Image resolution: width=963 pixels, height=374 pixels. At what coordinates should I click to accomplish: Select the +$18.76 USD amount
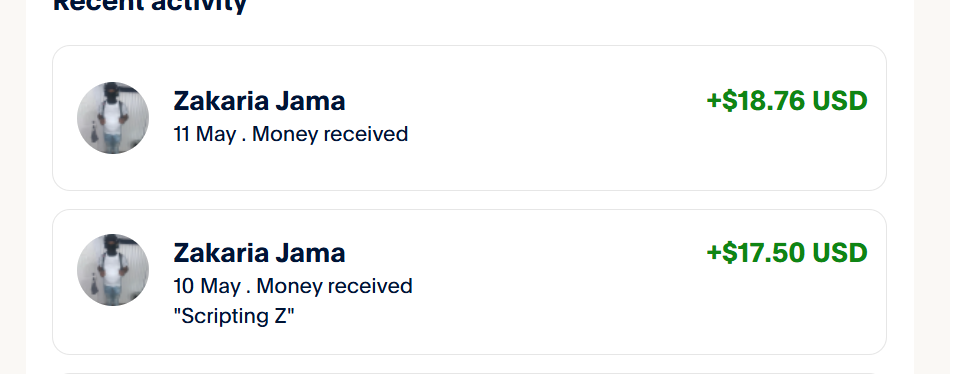click(x=787, y=101)
